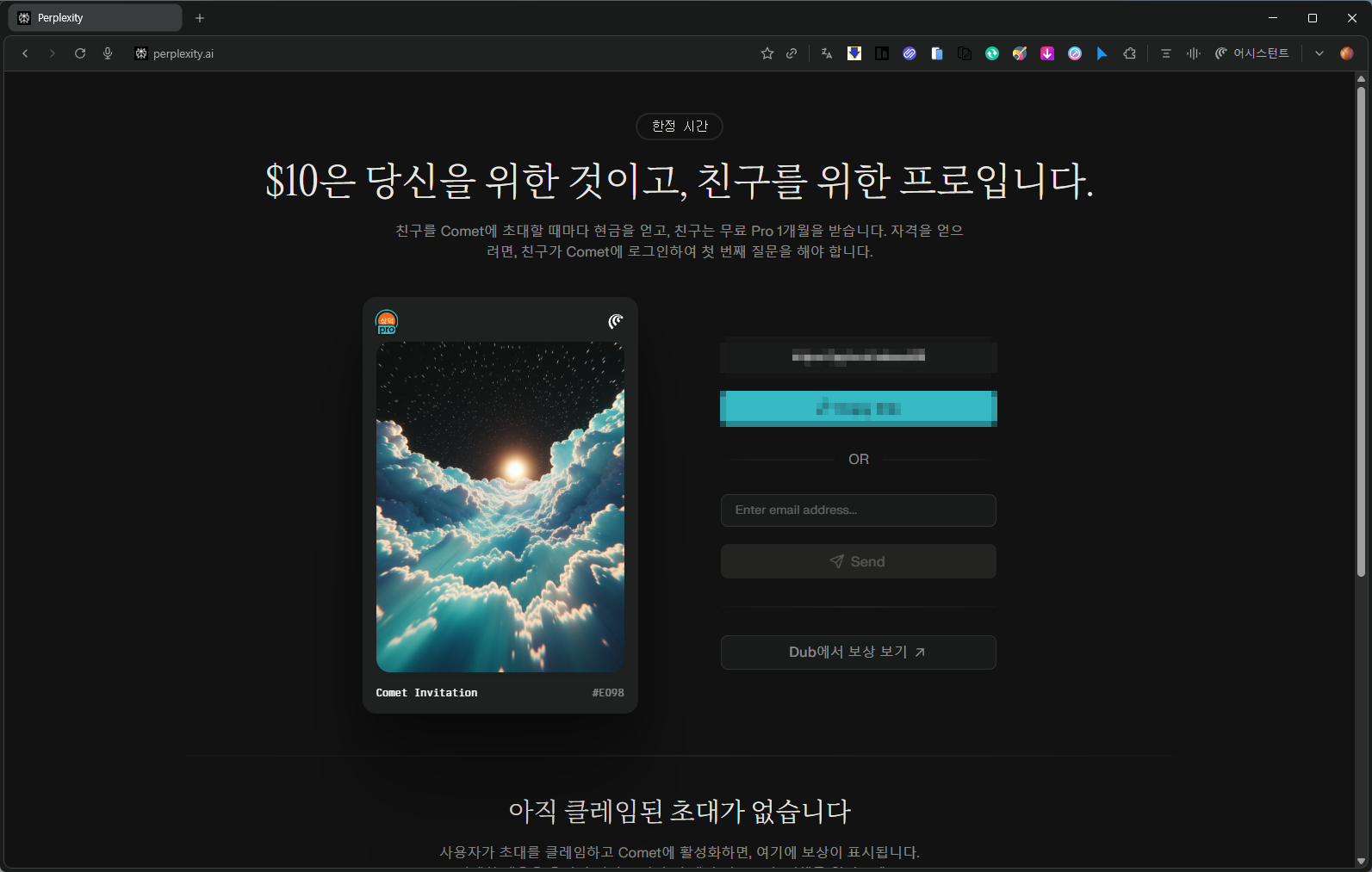This screenshot has width=1372, height=872.
Task: Click the #E098 invitation code
Action: pyautogui.click(x=608, y=693)
